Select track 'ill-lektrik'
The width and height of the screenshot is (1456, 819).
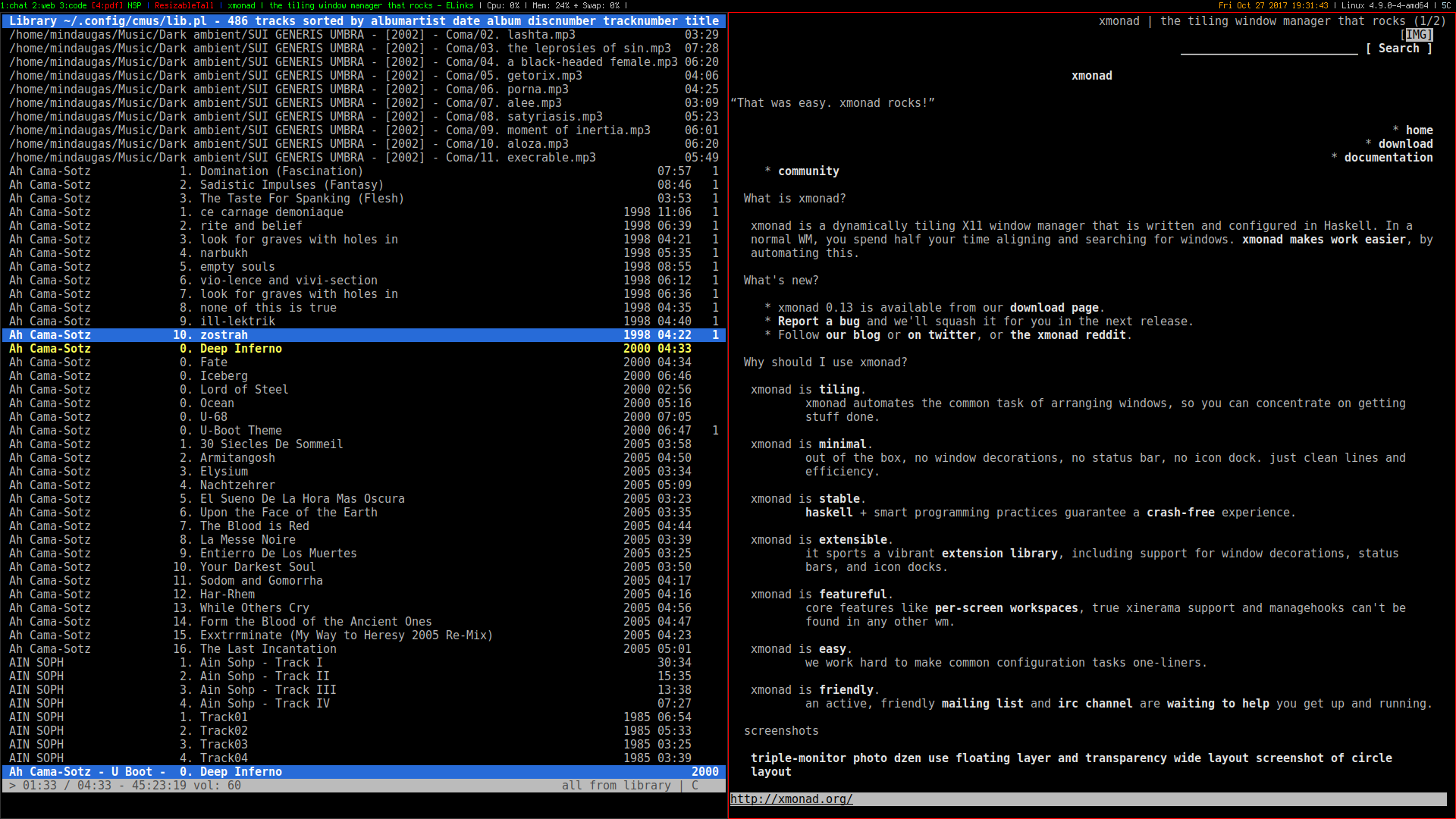click(364, 322)
